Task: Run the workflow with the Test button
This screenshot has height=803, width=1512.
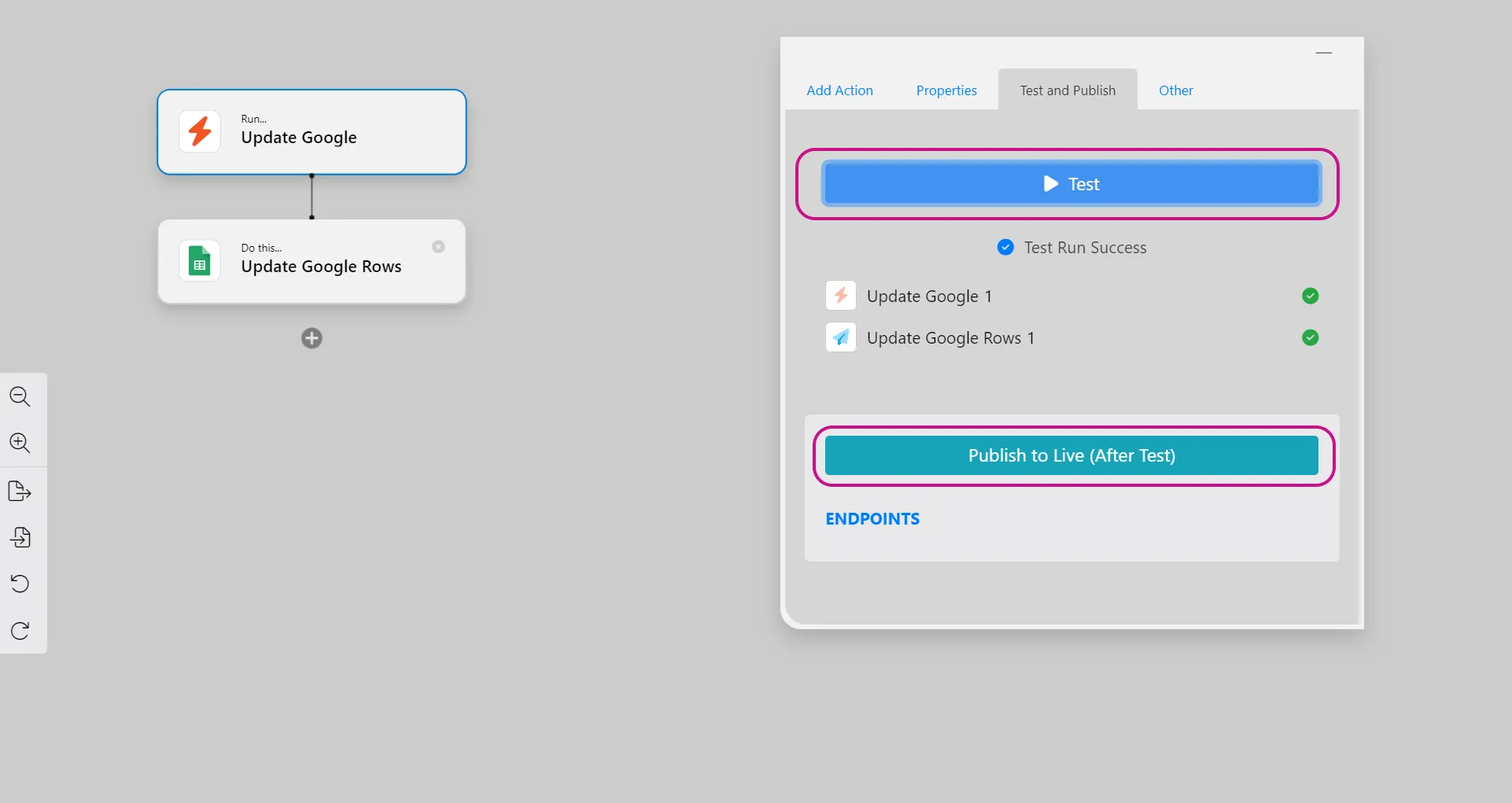Action: (1071, 184)
